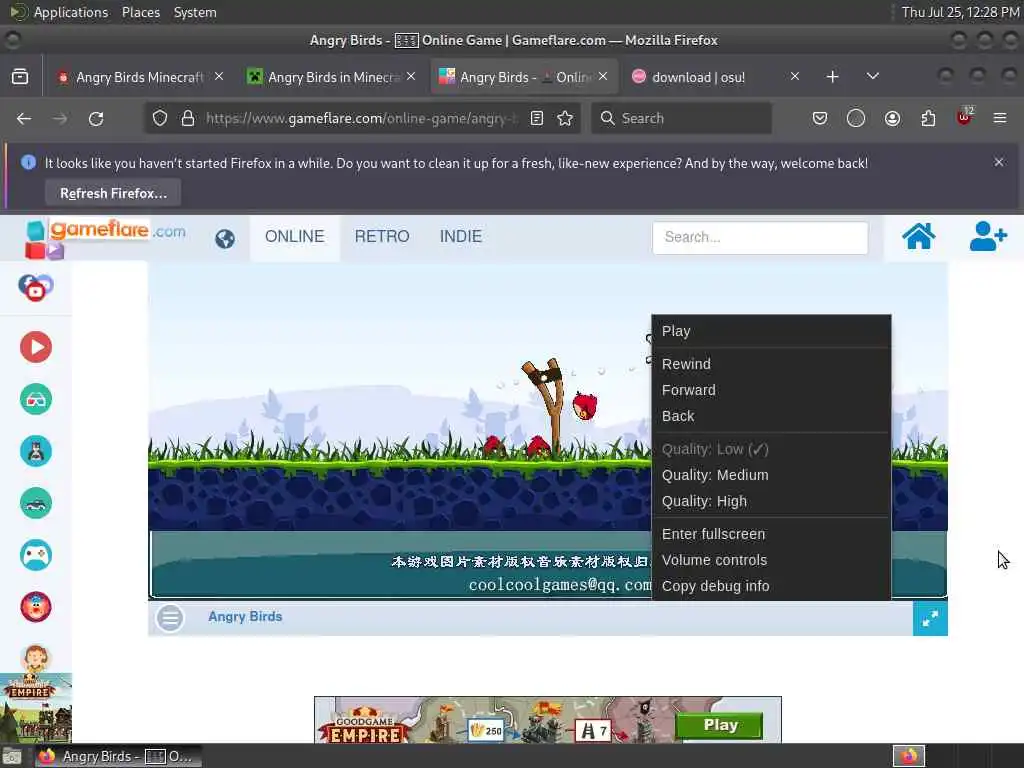Open Firefox application hamburger menu
This screenshot has height=768, width=1024.
click(1000, 118)
